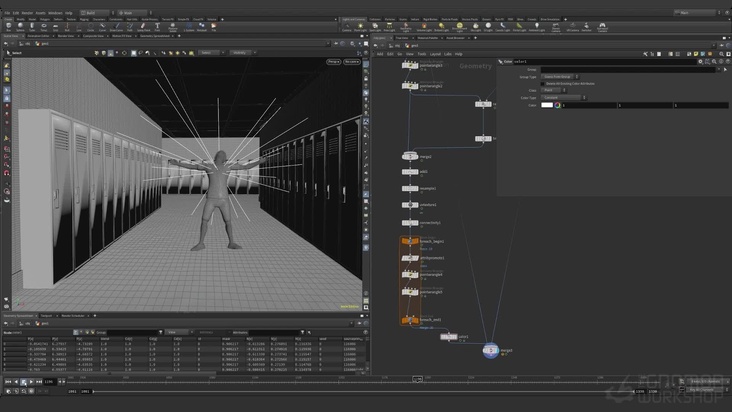Image resolution: width=732 pixels, height=412 pixels.
Task: Create a Grid from the shelf
Action: [x=56, y=27]
